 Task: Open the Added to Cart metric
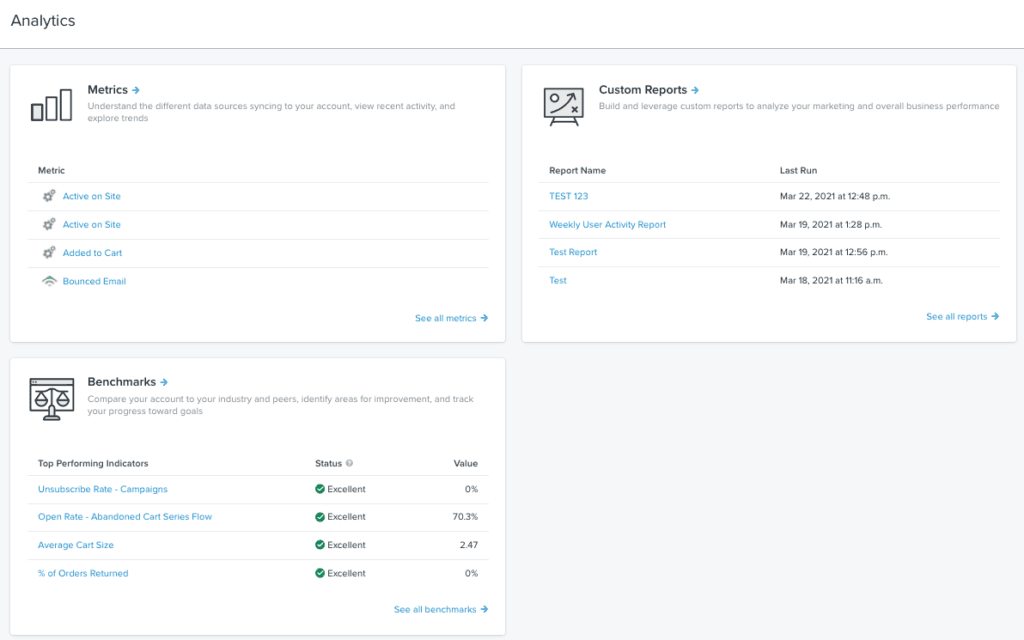[x=92, y=253]
